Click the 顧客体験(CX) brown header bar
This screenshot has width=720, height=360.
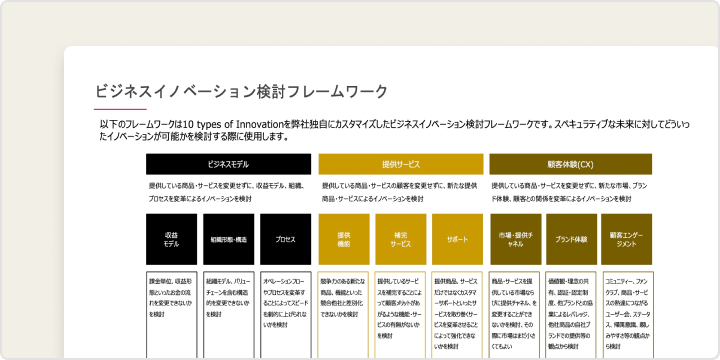pos(570,164)
